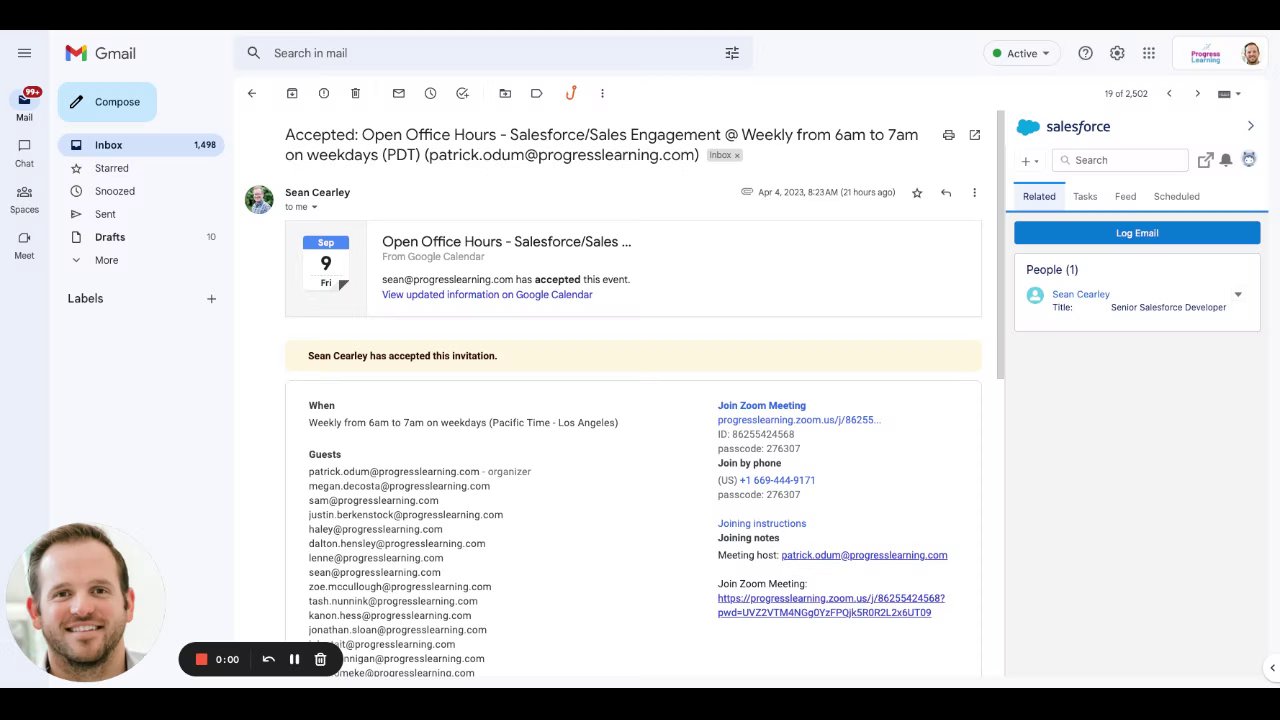Switch to Salesforce Feed tab
The image size is (1280, 720).
click(1125, 197)
